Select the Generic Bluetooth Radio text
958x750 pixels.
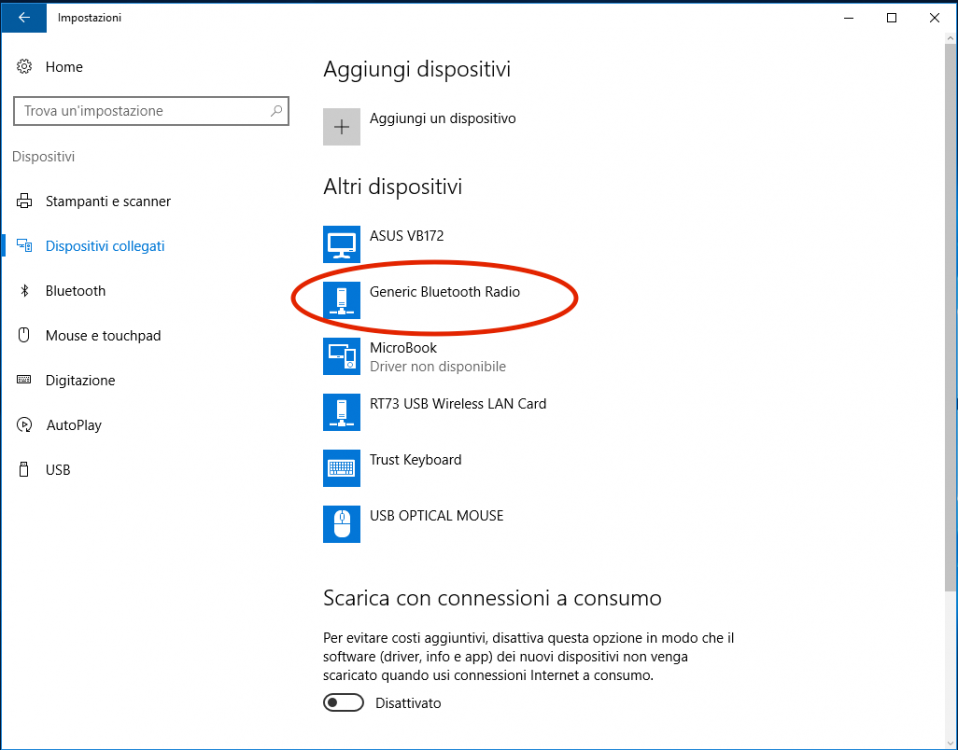(445, 292)
